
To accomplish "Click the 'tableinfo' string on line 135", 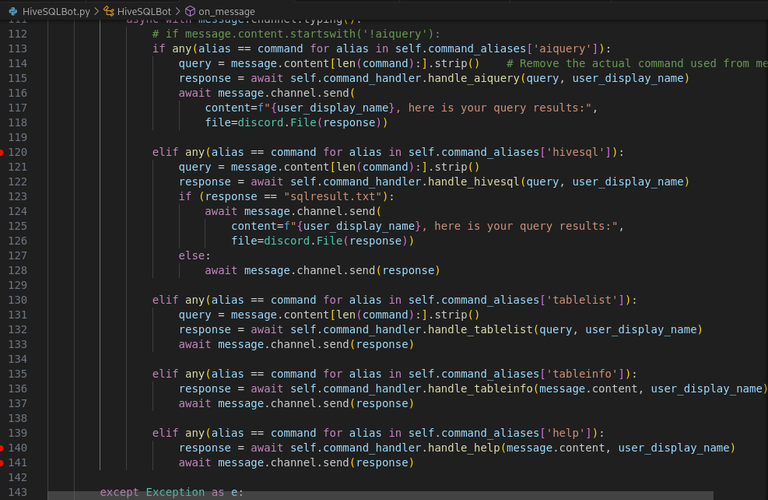I will [x=582, y=374].
